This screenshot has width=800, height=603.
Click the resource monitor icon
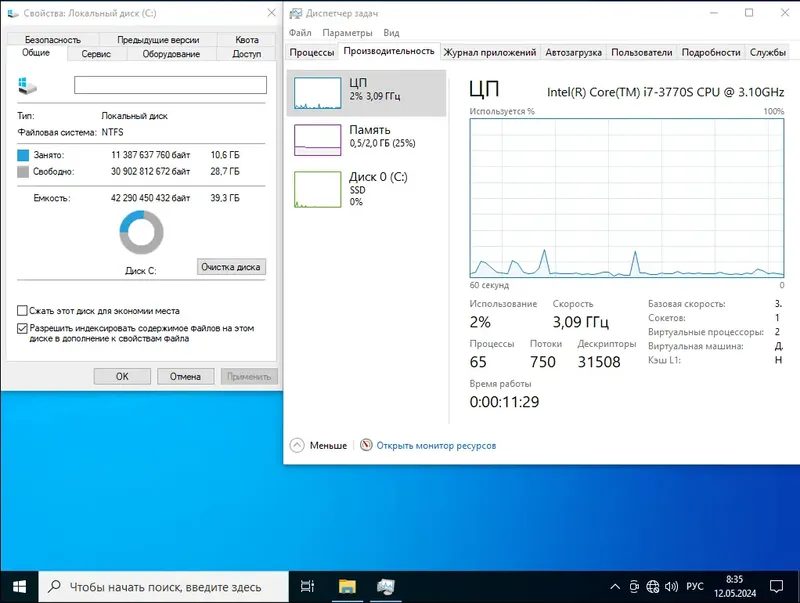(x=366, y=445)
